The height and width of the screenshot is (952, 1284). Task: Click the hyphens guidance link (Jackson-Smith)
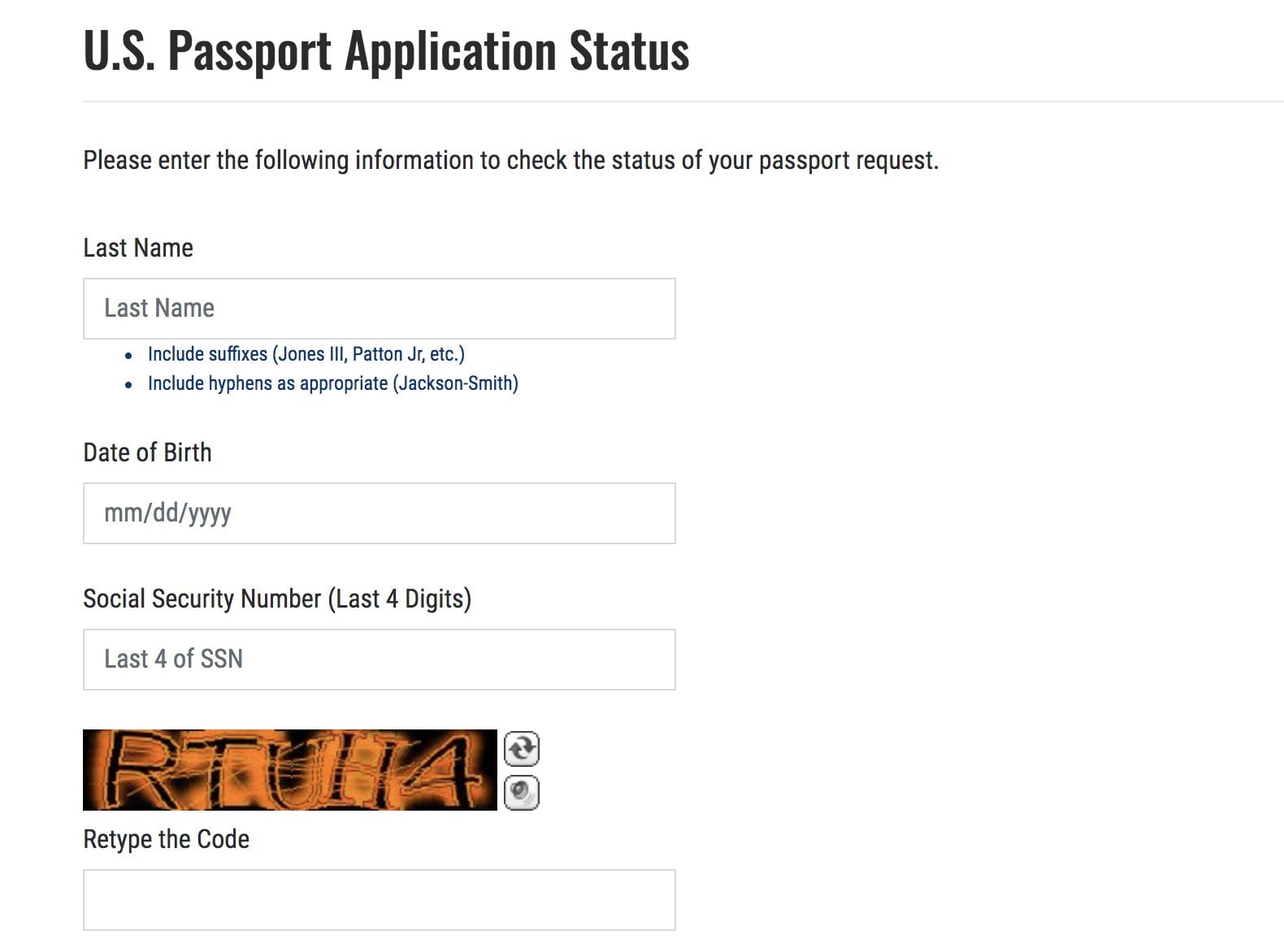[x=333, y=383]
